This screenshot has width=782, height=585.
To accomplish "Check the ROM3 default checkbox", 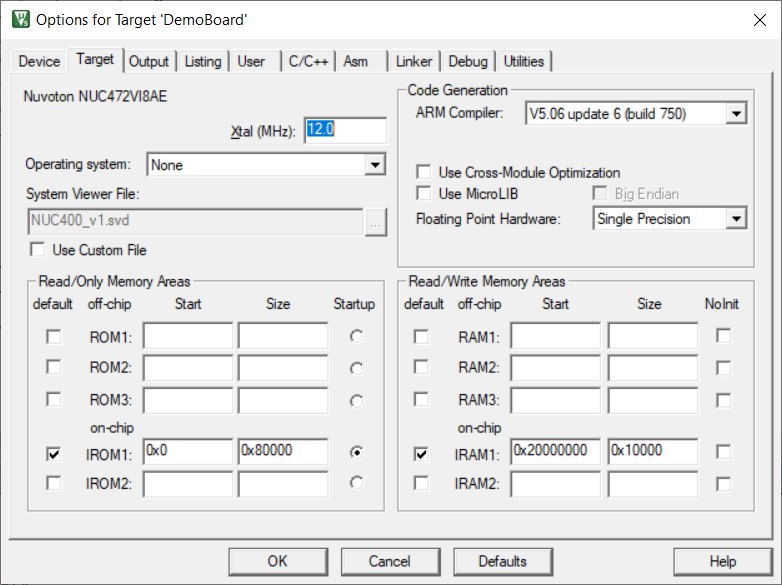I will (53, 399).
